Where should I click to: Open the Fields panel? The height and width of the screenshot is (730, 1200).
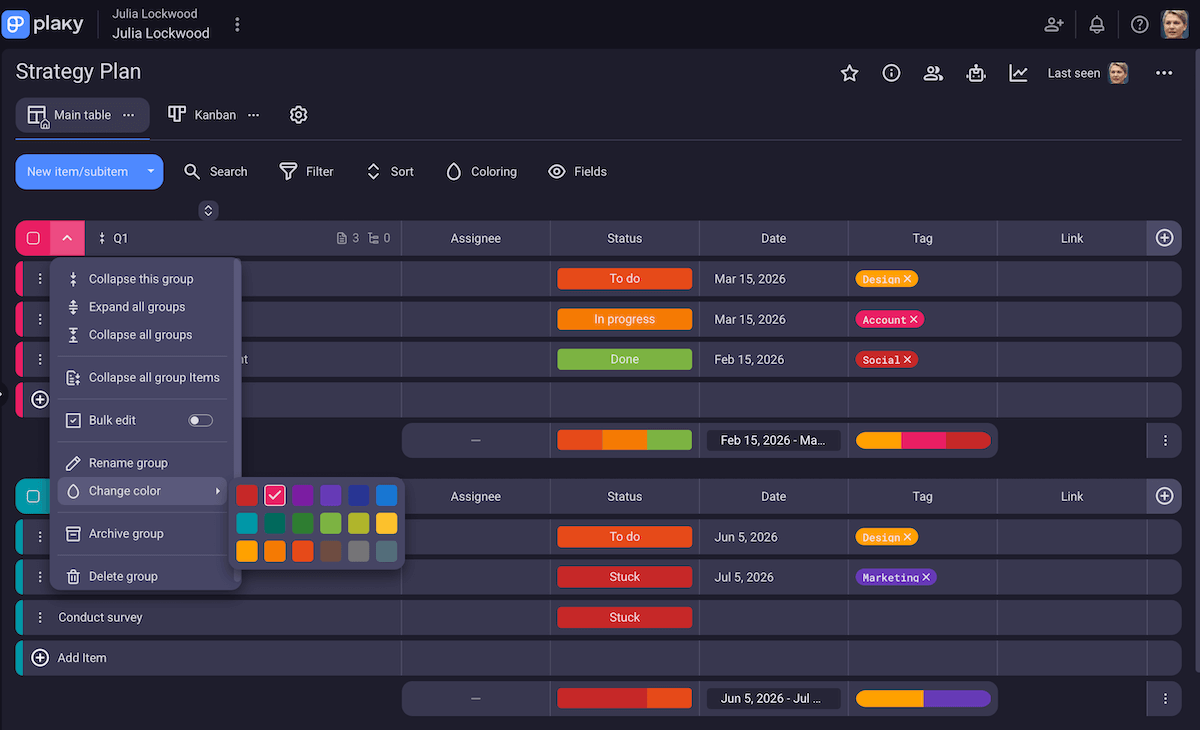pos(577,171)
